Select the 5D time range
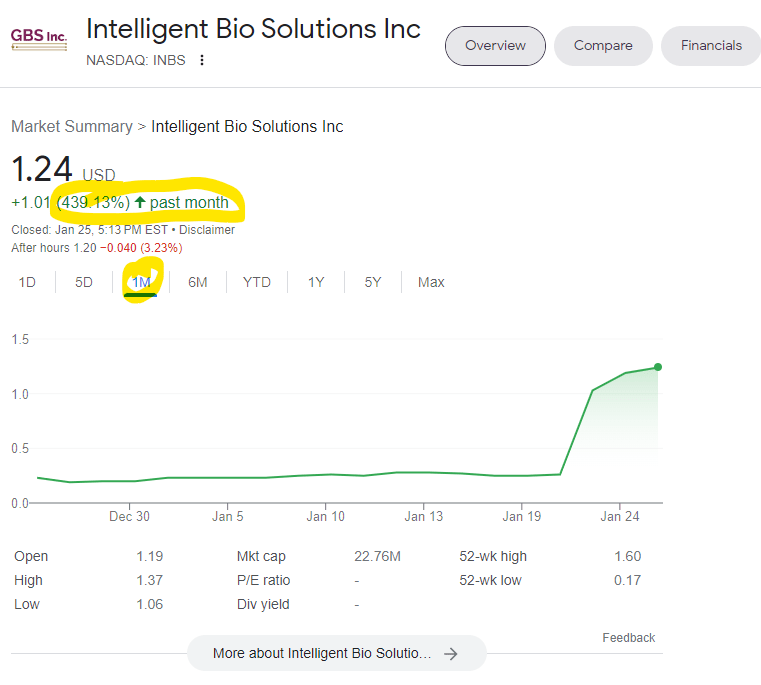The height and width of the screenshot is (685, 761). coord(84,282)
